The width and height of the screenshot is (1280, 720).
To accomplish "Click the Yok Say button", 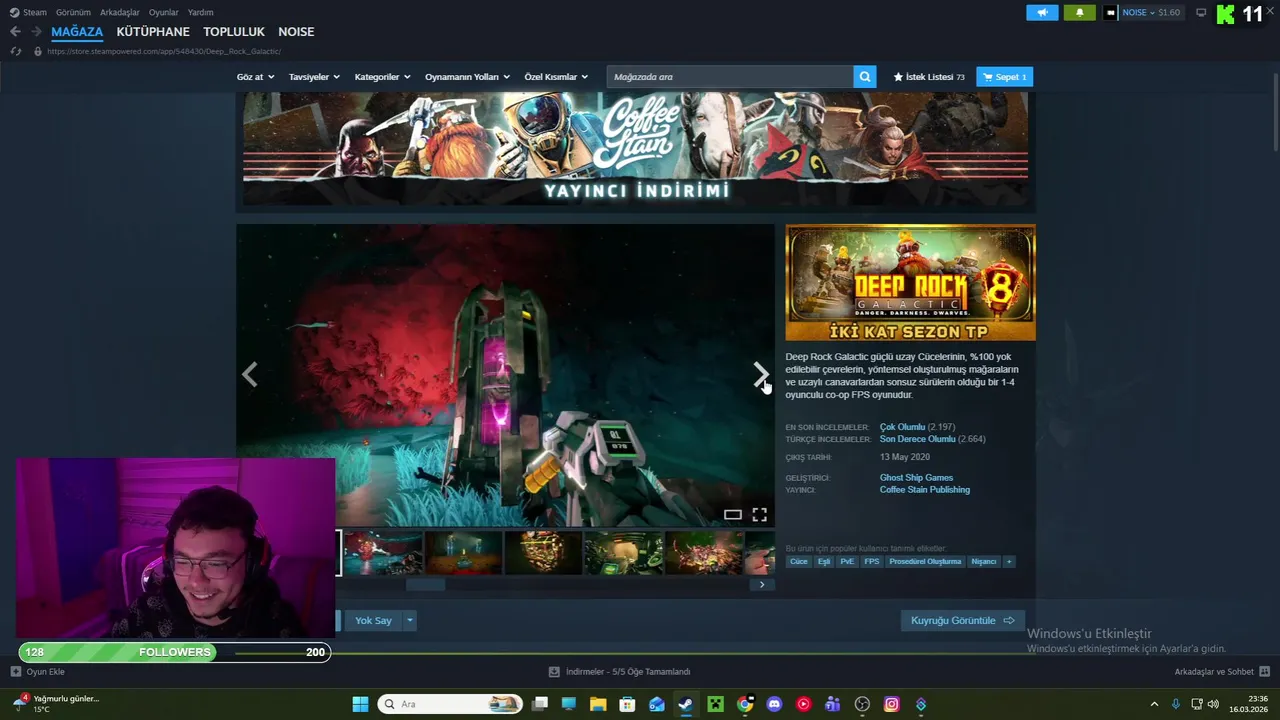I will (x=373, y=621).
